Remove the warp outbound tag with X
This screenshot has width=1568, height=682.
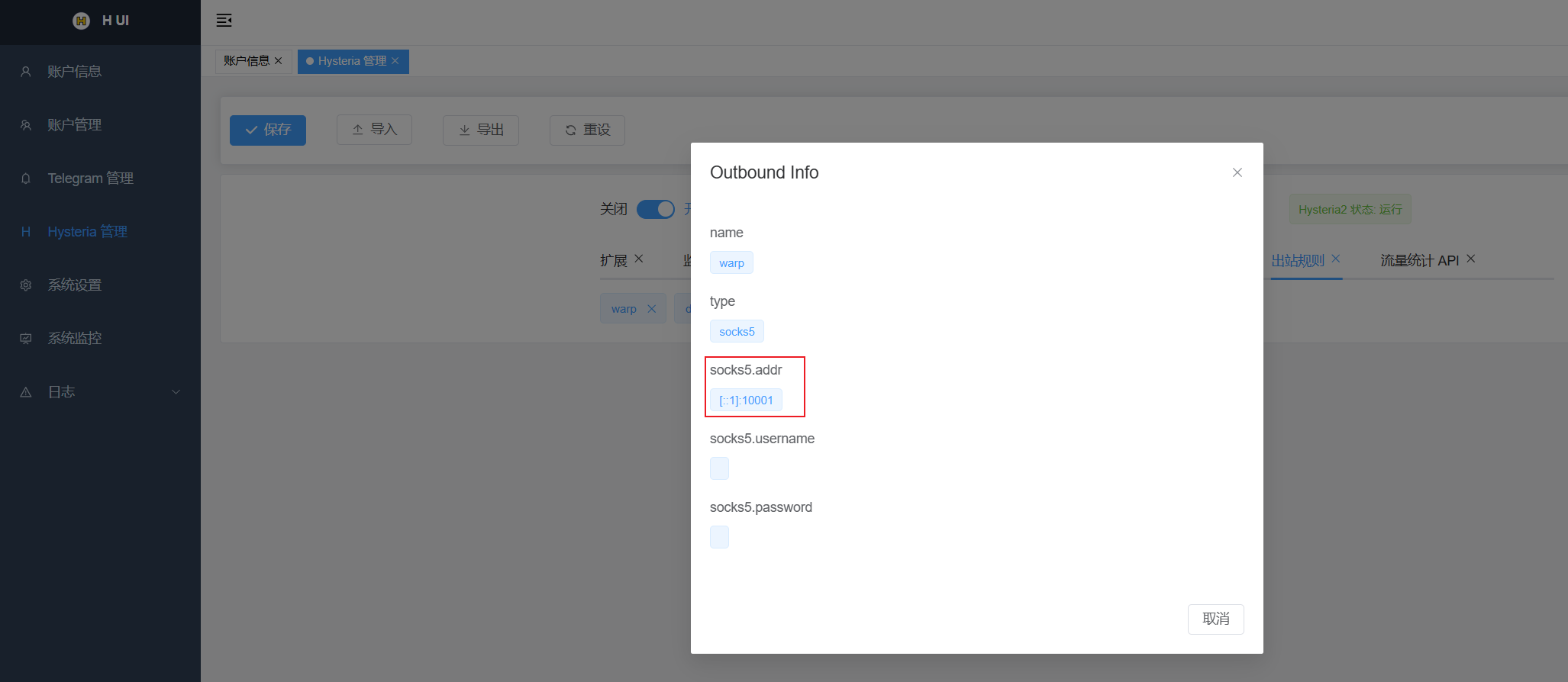pyautogui.click(x=652, y=309)
